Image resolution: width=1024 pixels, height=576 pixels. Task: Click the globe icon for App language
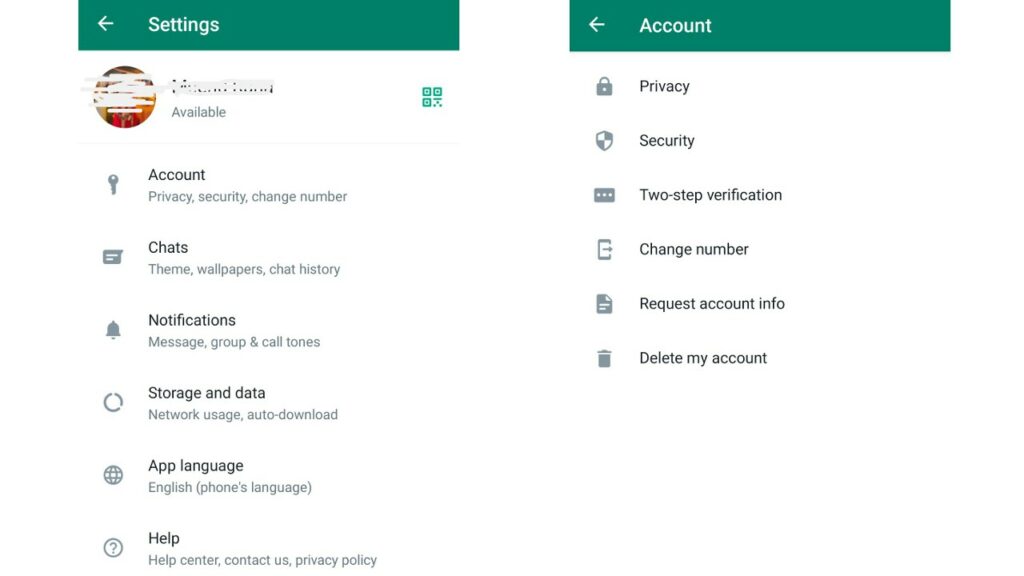[113, 475]
